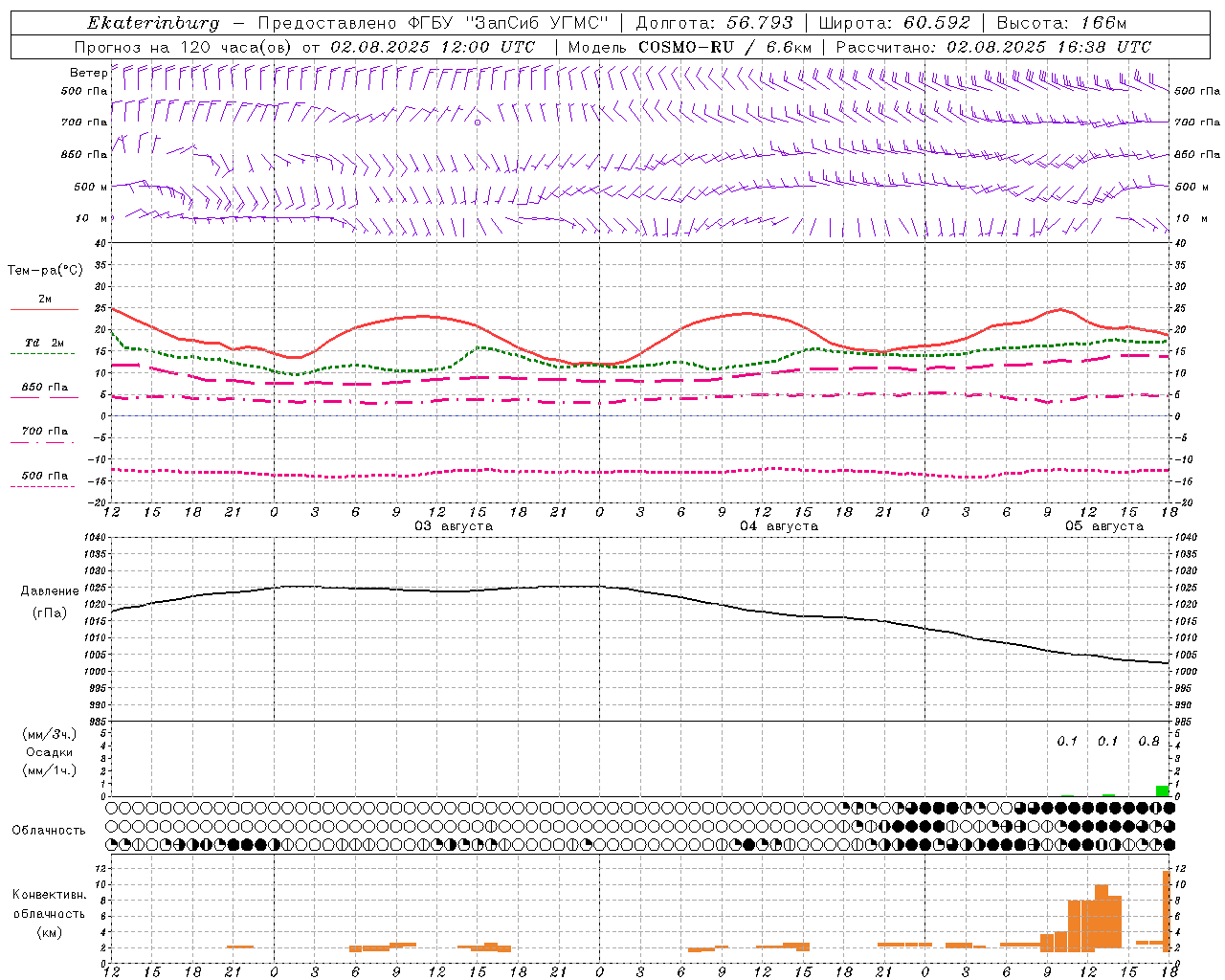Click the Ekaterinburg station title
This screenshot has width=1225, height=980.
click(153, 23)
